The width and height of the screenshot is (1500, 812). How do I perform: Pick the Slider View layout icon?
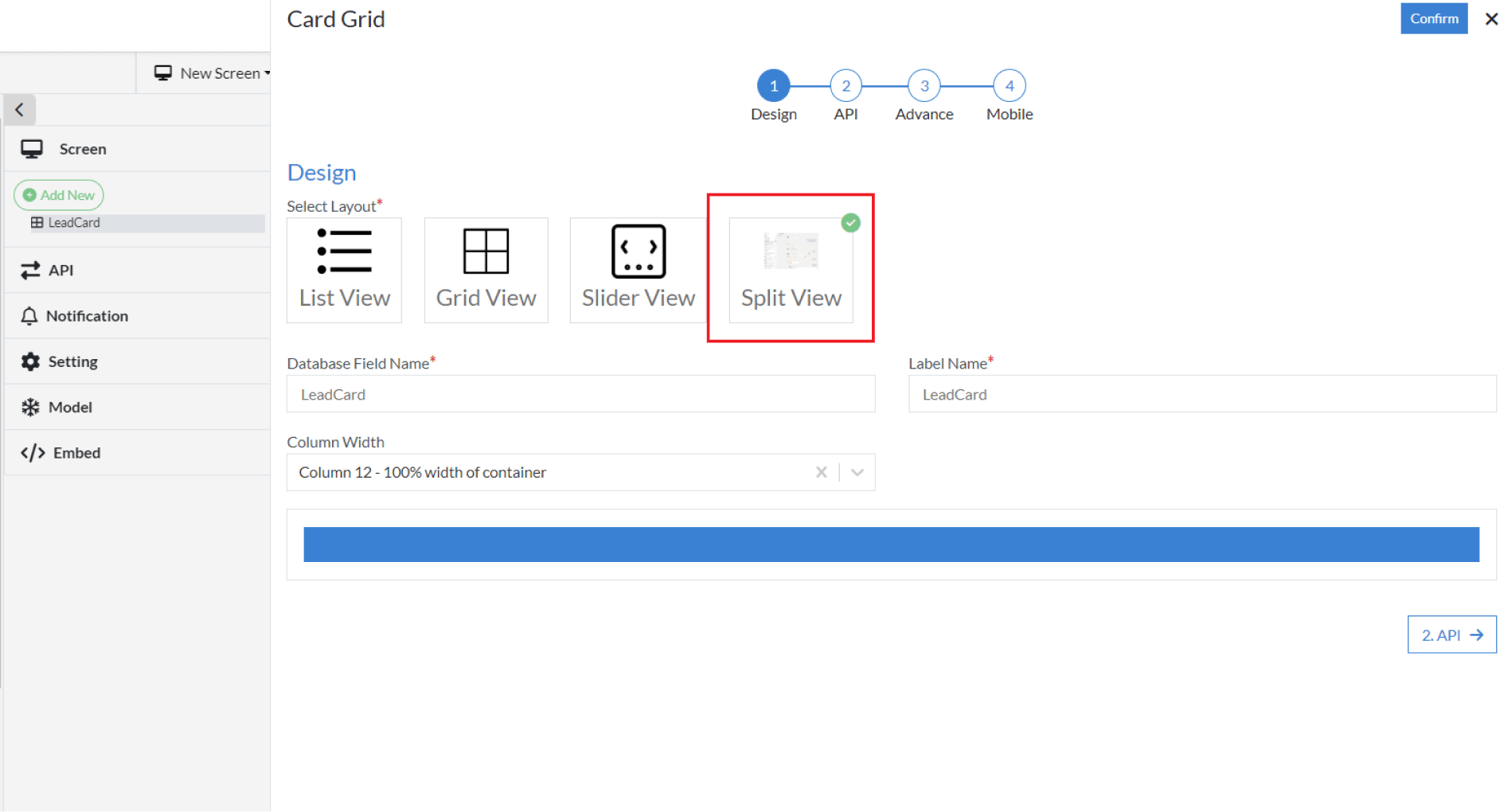click(x=638, y=252)
